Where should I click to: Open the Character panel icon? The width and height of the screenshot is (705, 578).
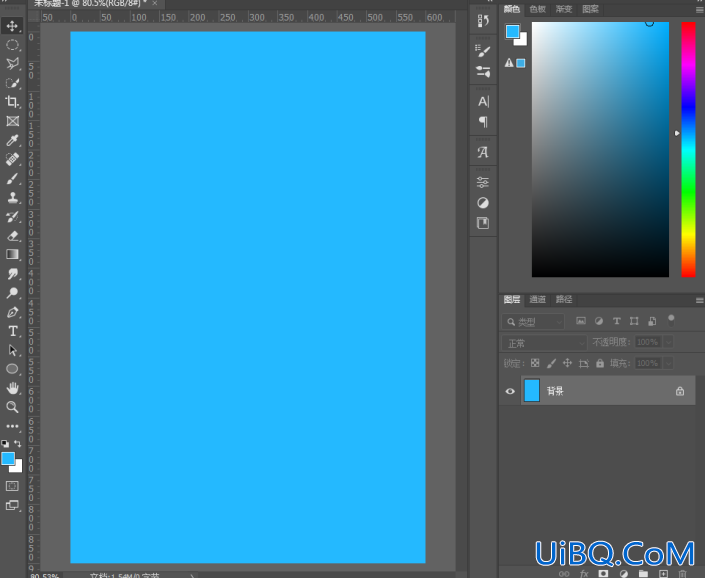pyautogui.click(x=483, y=102)
